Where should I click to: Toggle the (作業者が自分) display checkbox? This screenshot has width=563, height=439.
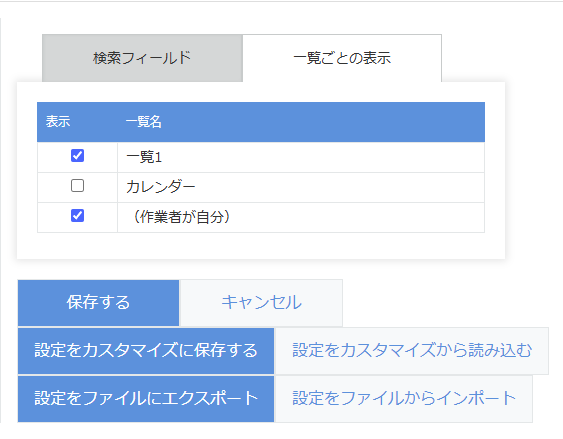coord(78,216)
